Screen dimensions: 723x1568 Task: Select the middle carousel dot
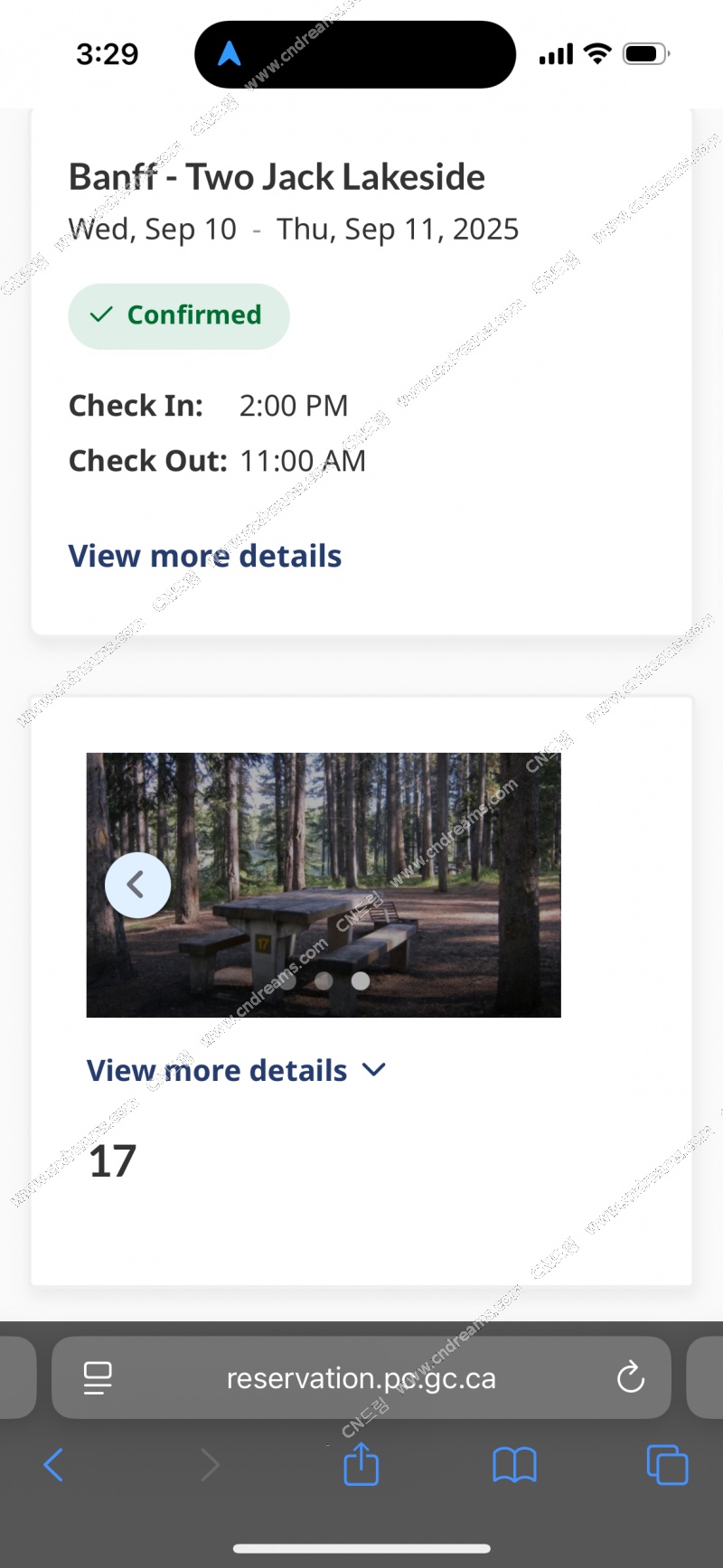tap(324, 981)
